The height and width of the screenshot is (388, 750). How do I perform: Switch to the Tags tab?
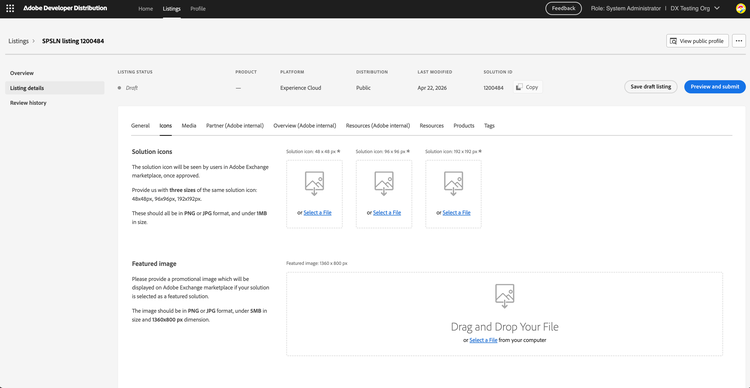pyautogui.click(x=489, y=126)
